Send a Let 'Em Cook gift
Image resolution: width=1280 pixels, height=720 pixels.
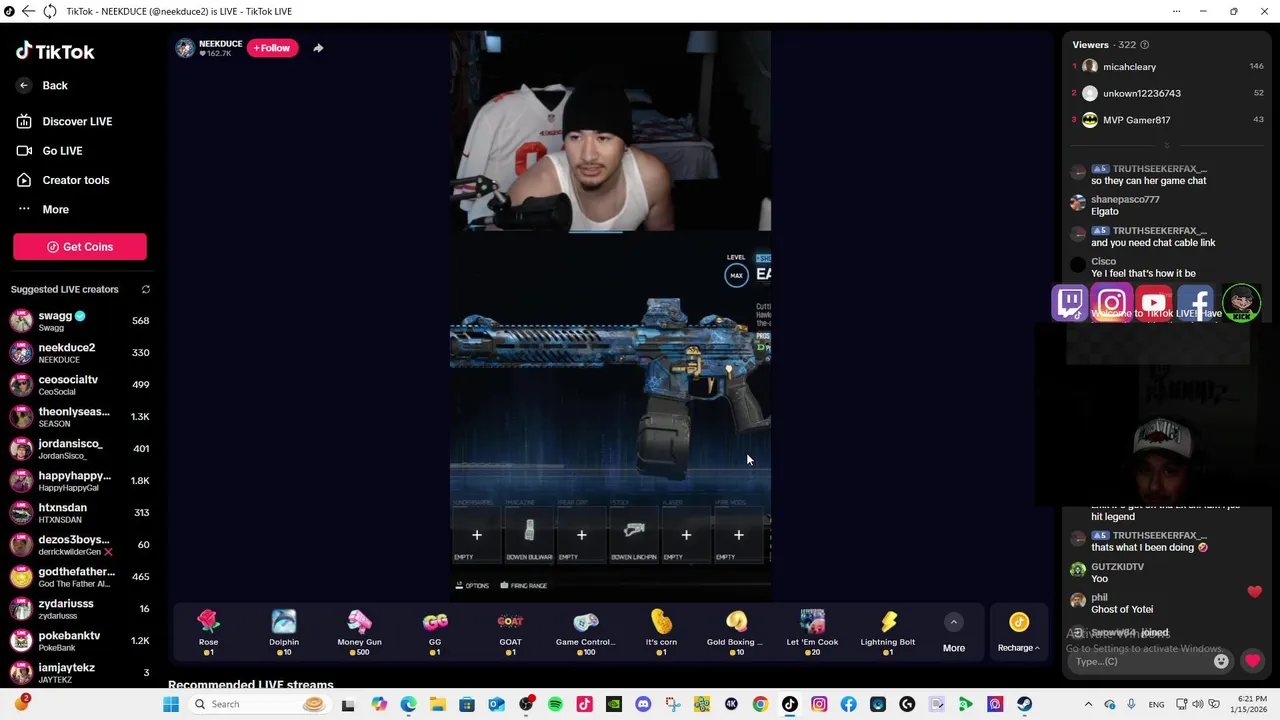(x=812, y=633)
